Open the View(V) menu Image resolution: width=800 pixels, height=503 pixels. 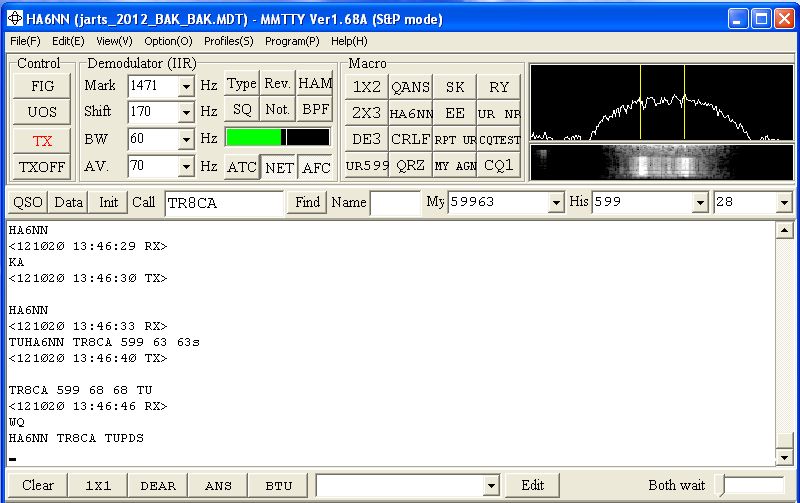[x=114, y=41]
